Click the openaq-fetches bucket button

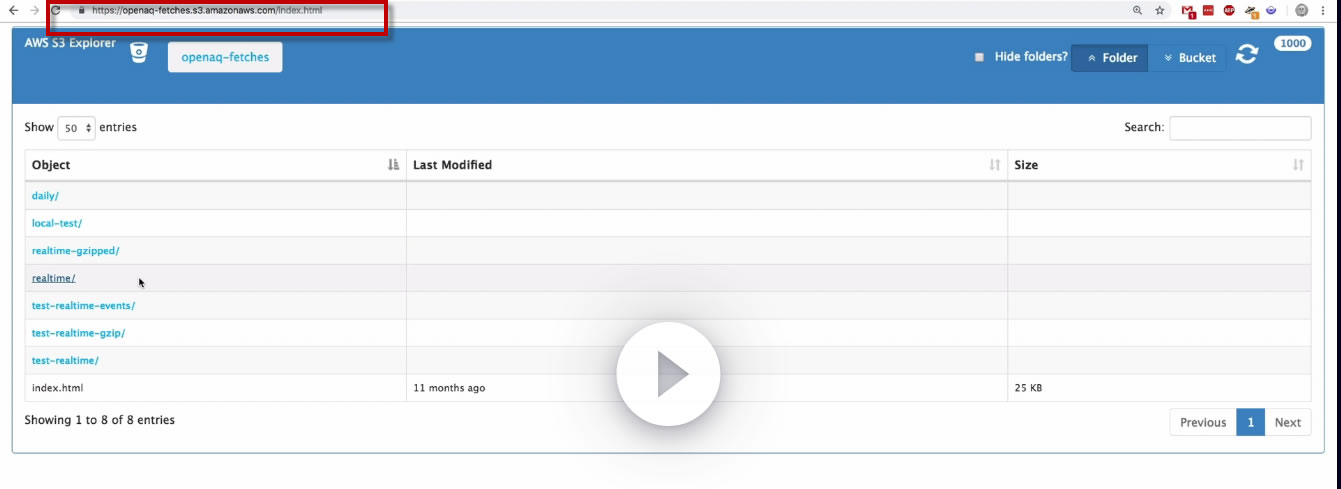(225, 57)
